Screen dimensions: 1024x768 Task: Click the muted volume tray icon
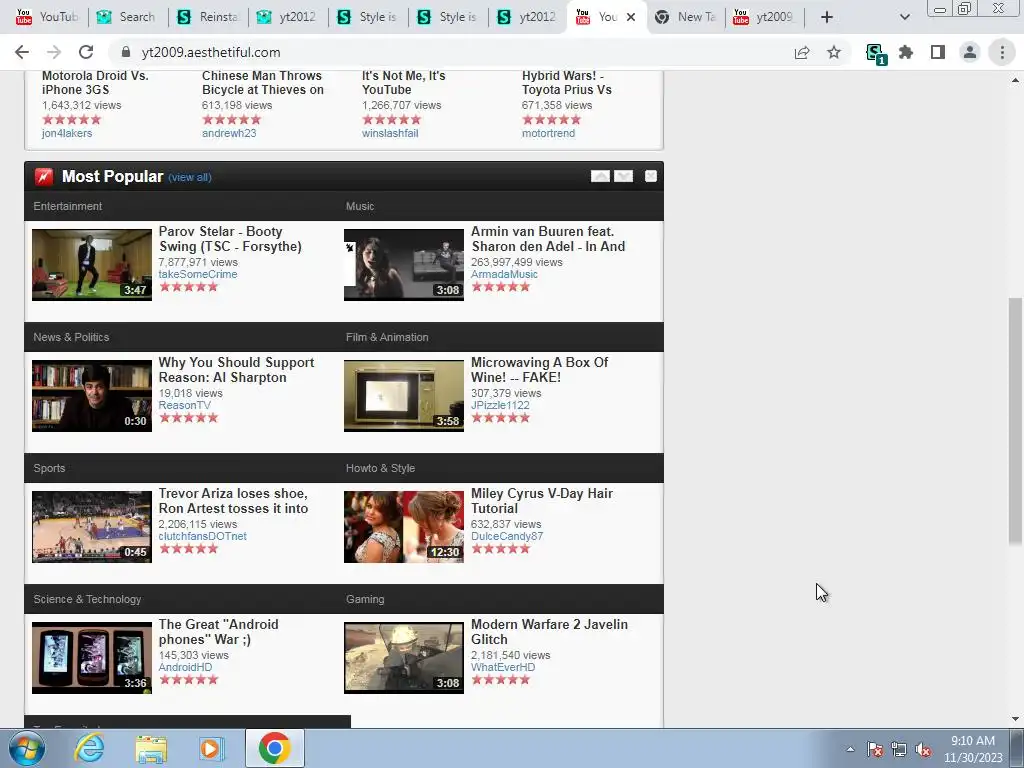[923, 749]
